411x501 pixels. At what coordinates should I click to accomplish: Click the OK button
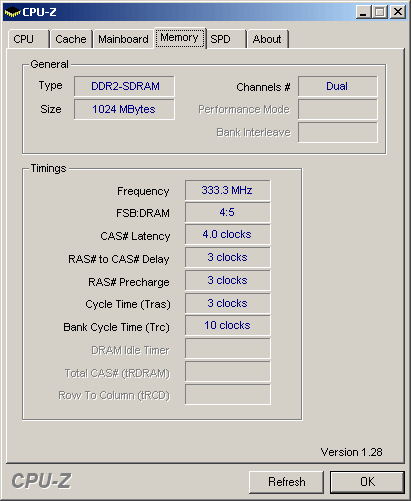tap(367, 482)
